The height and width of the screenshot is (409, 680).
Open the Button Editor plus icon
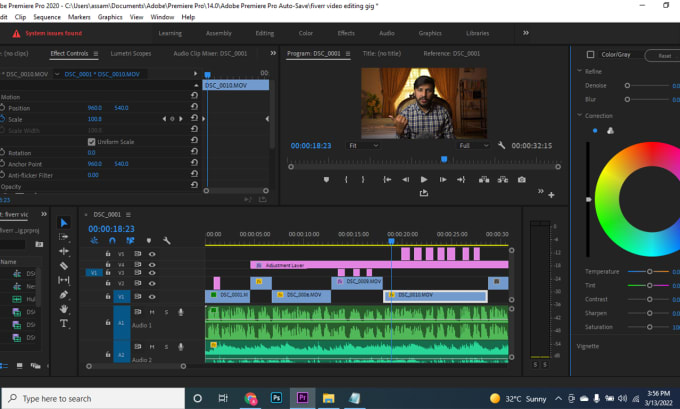pyautogui.click(x=551, y=195)
